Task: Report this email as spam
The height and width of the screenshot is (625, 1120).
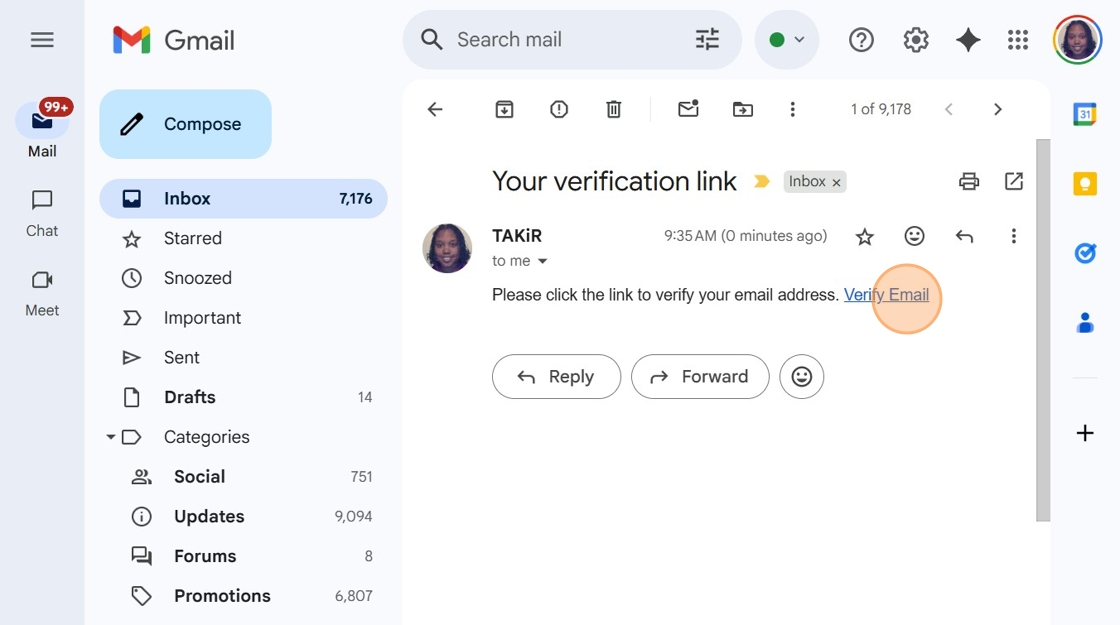Action: (559, 109)
